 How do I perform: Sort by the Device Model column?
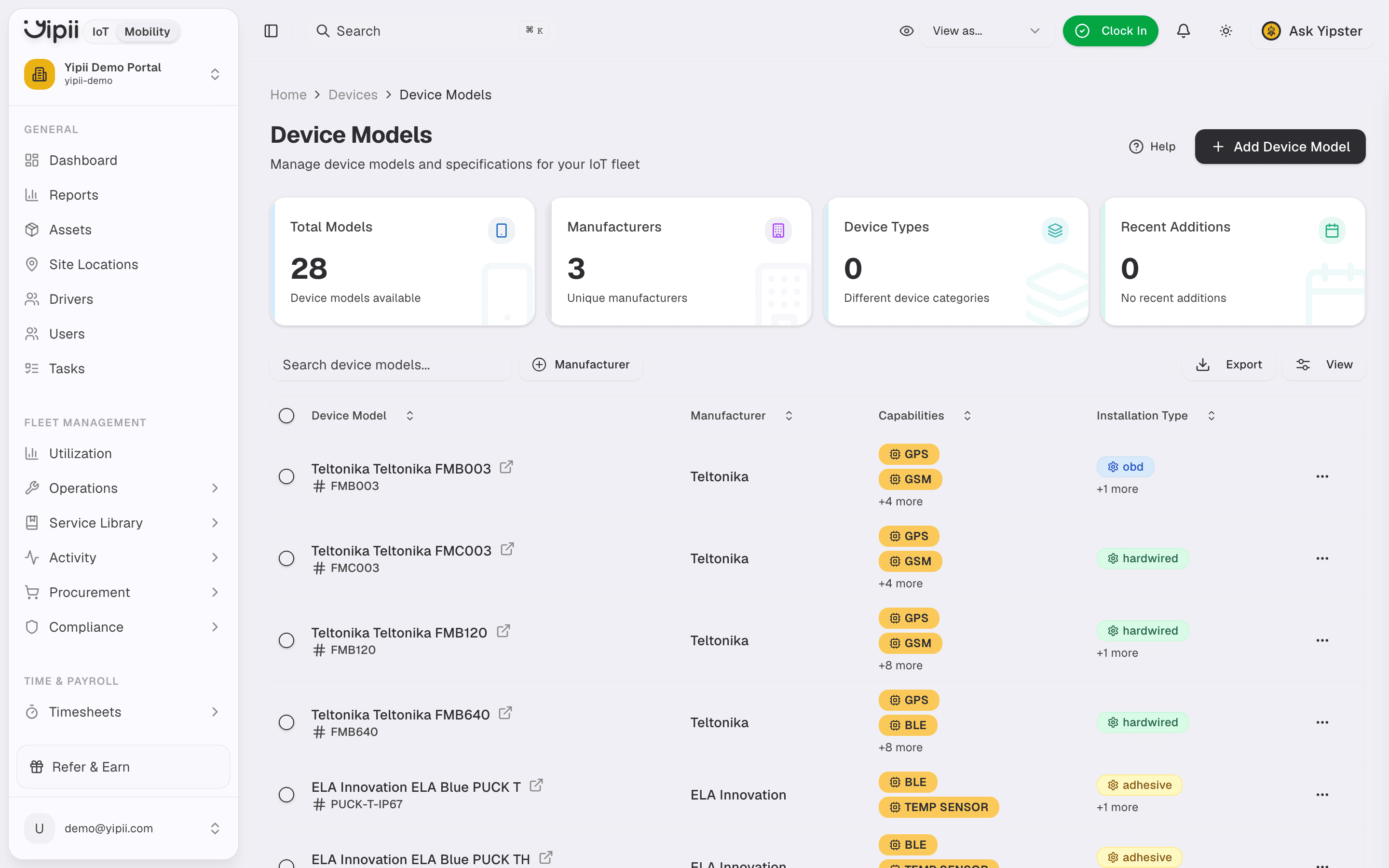click(x=363, y=416)
